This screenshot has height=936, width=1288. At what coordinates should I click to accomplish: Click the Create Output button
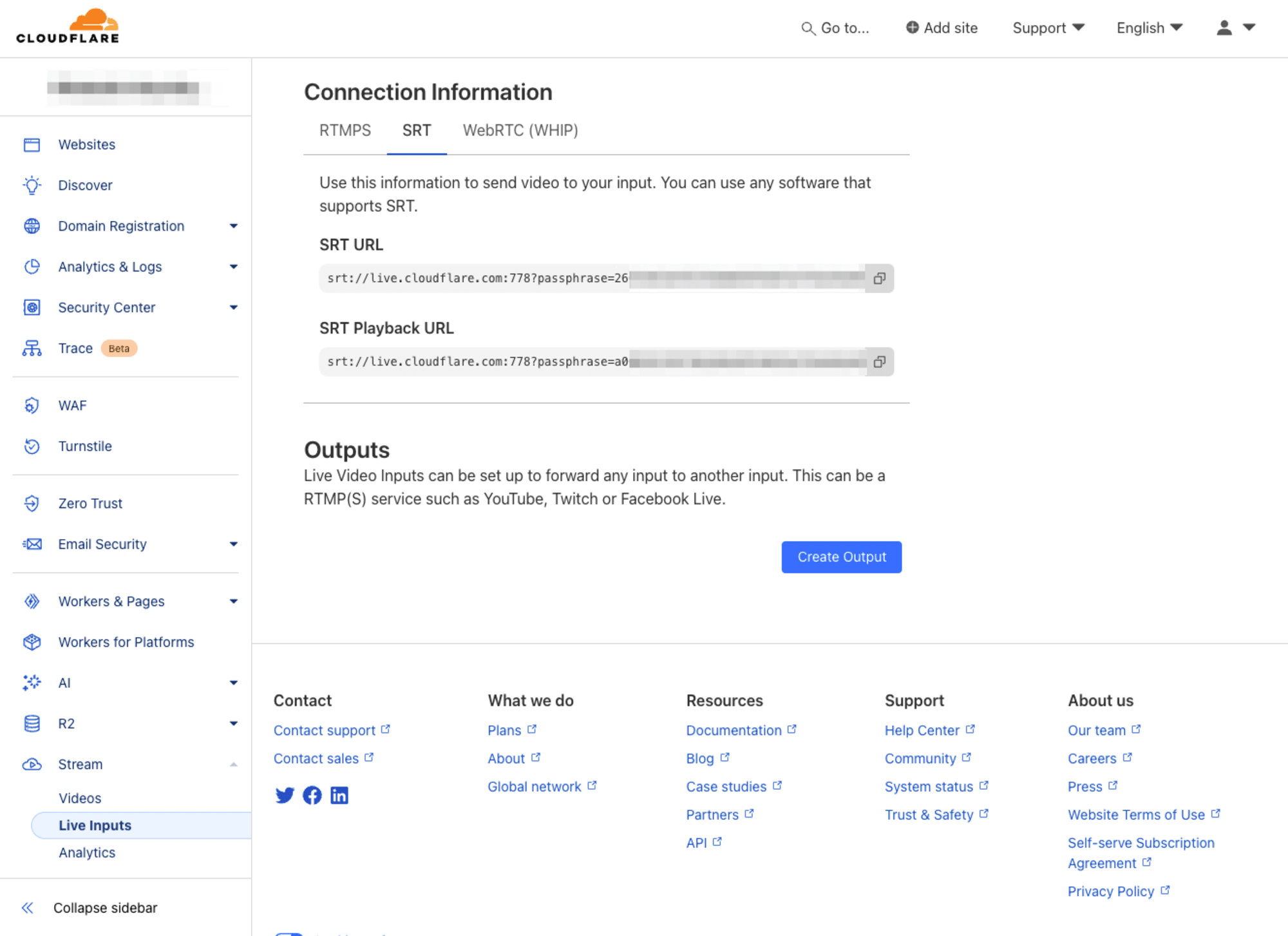click(x=841, y=557)
